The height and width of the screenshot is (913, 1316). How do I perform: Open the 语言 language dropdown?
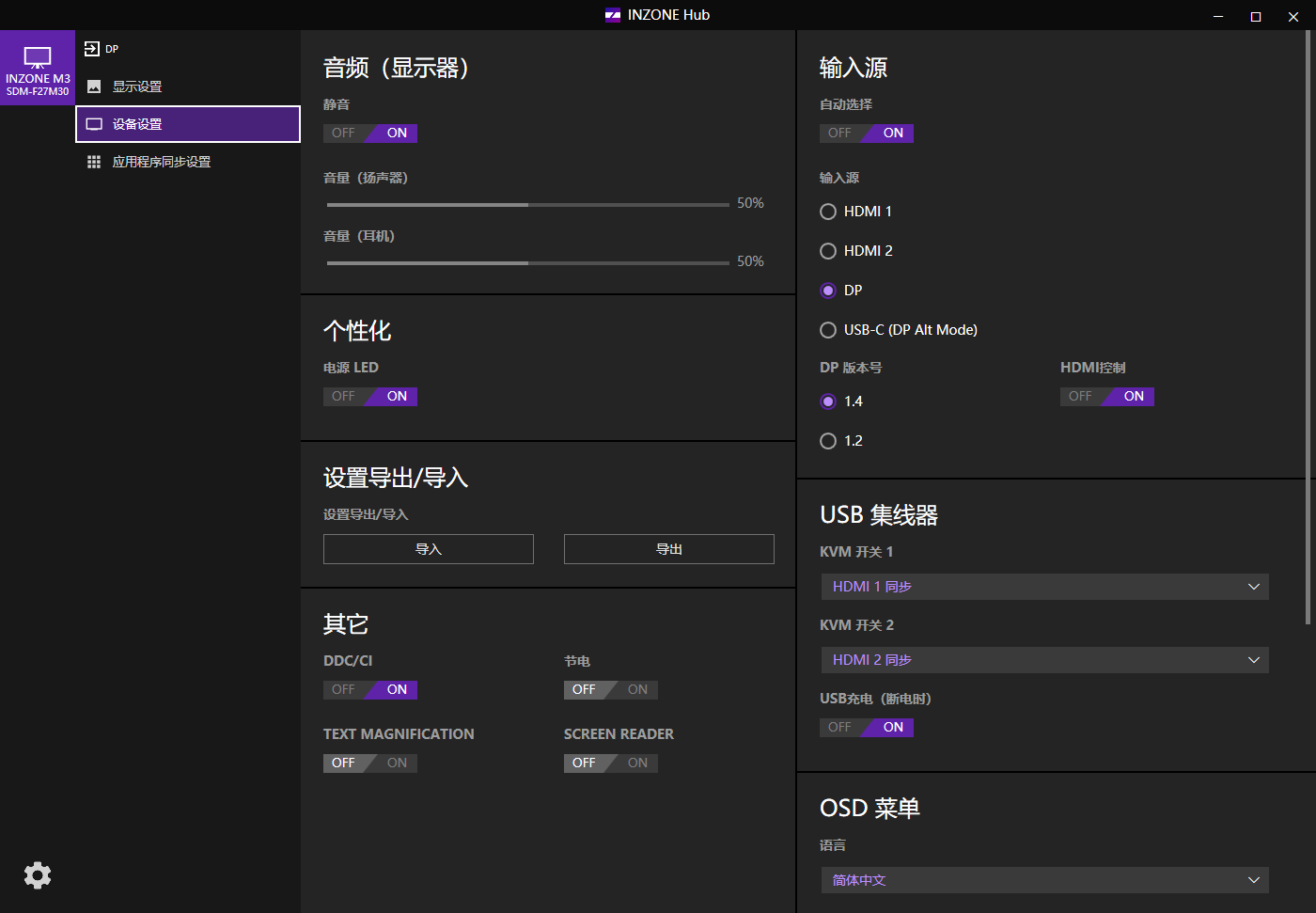[x=1044, y=880]
